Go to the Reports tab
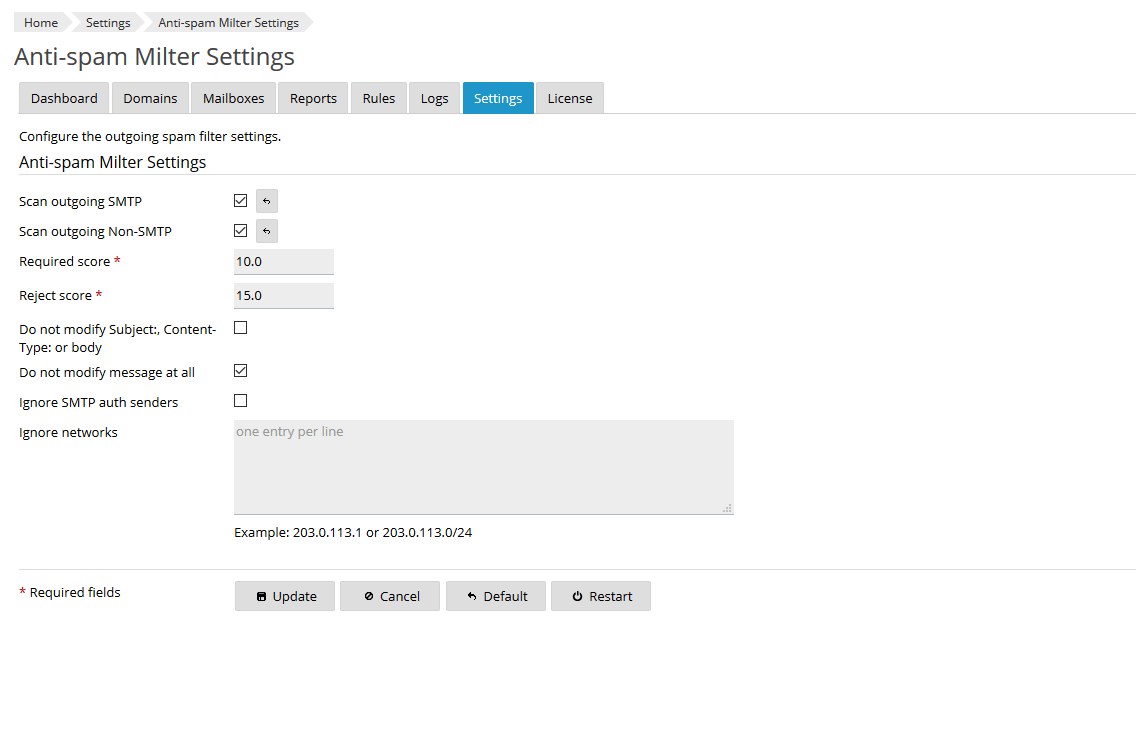The height and width of the screenshot is (743, 1136). pos(313,98)
